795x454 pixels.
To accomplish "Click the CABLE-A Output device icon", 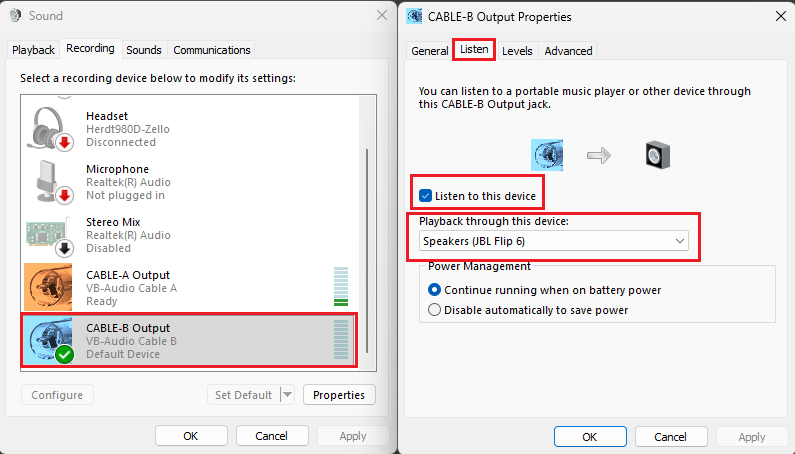I will 50,288.
